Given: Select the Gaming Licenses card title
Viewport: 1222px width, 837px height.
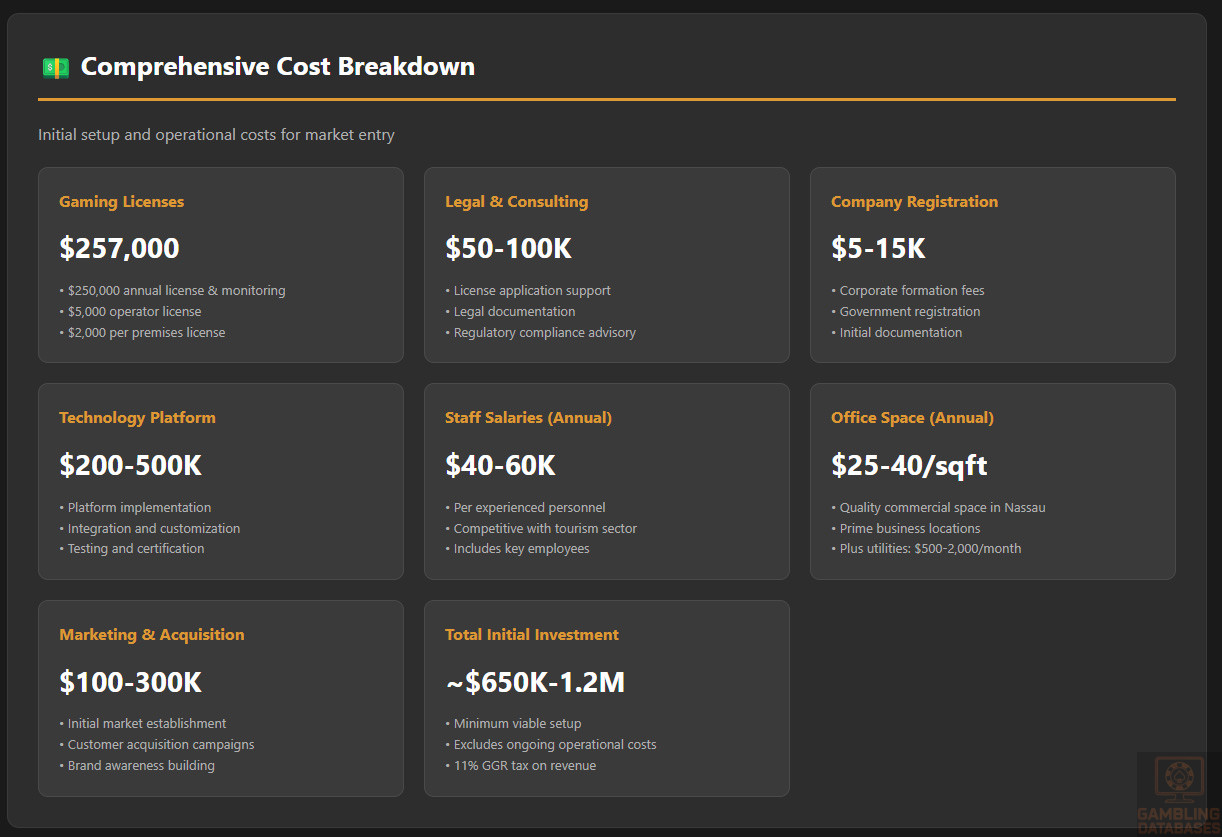Looking at the screenshot, I should click(x=121, y=202).
